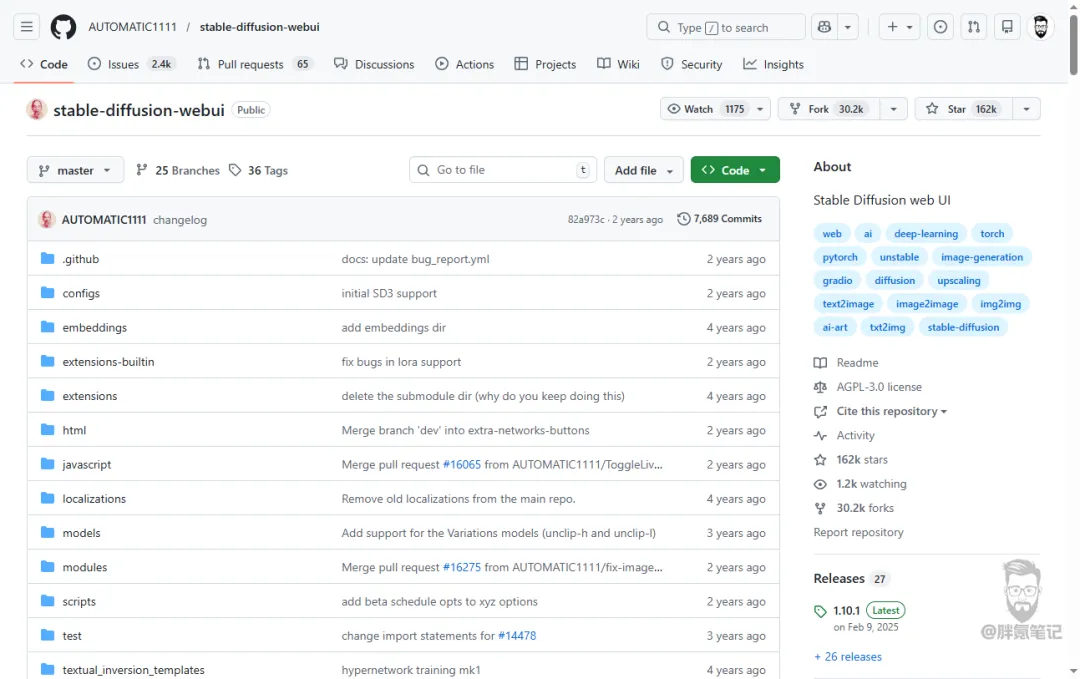This screenshot has width=1080, height=679.
Task: Open the embeddings folder
Action: [x=94, y=328]
